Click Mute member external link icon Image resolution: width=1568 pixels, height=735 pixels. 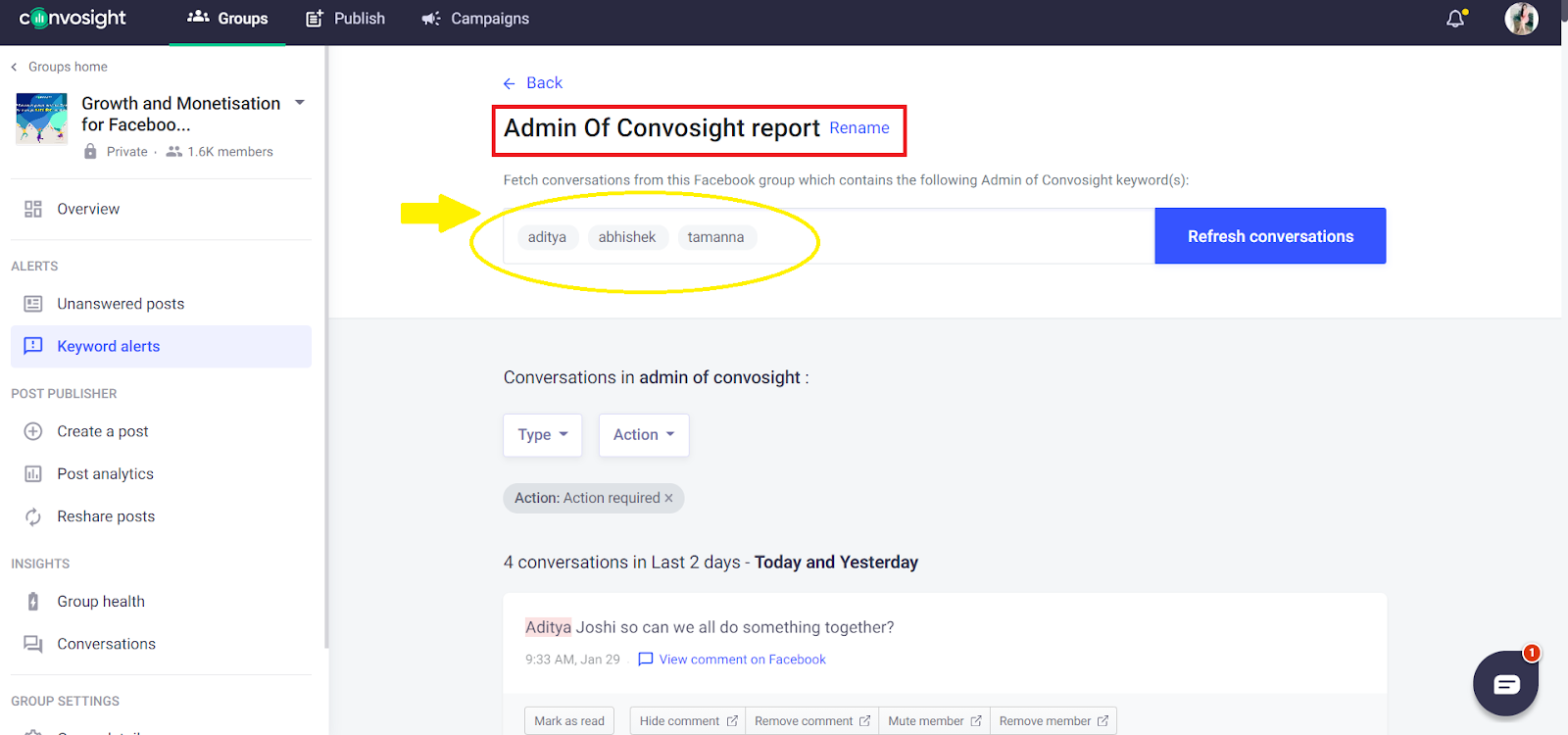click(976, 721)
